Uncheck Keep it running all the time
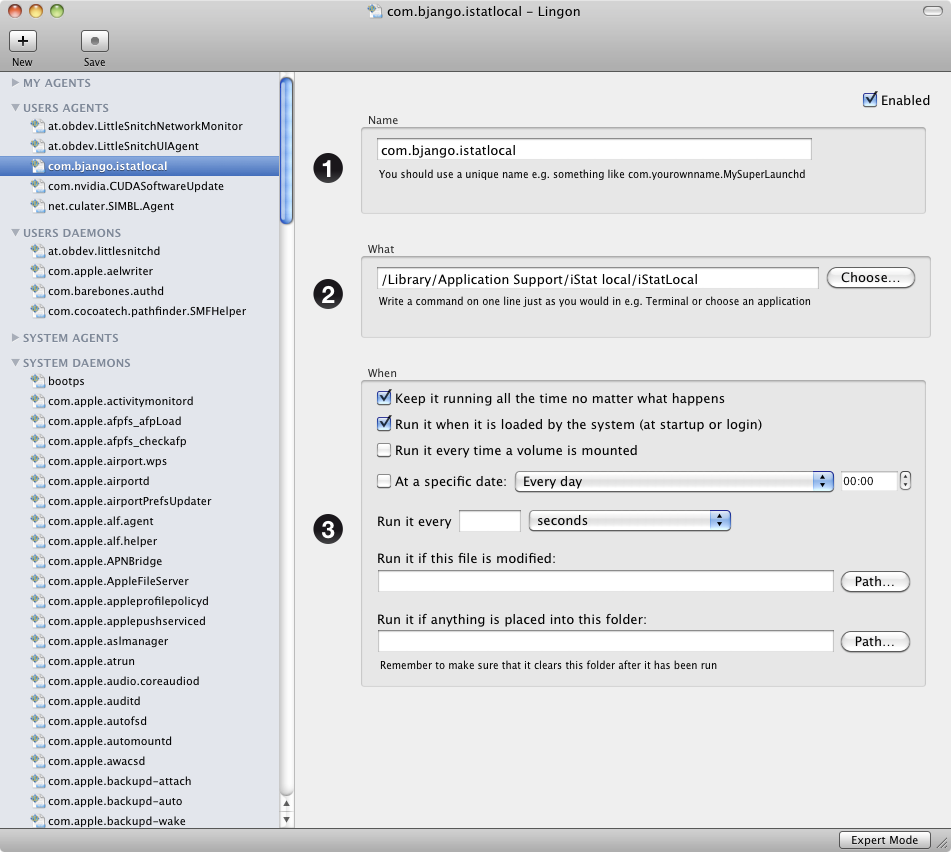The width and height of the screenshot is (951, 852). (x=384, y=398)
